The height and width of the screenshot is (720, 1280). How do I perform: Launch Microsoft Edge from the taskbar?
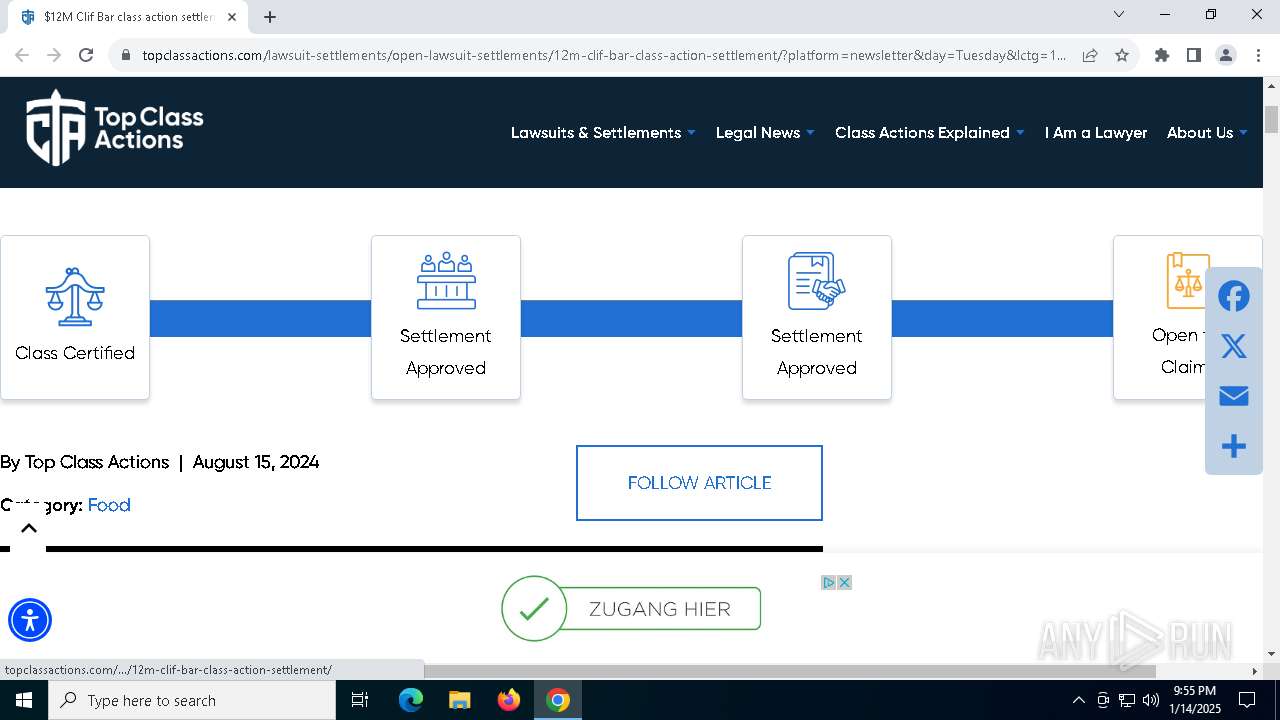[411, 700]
